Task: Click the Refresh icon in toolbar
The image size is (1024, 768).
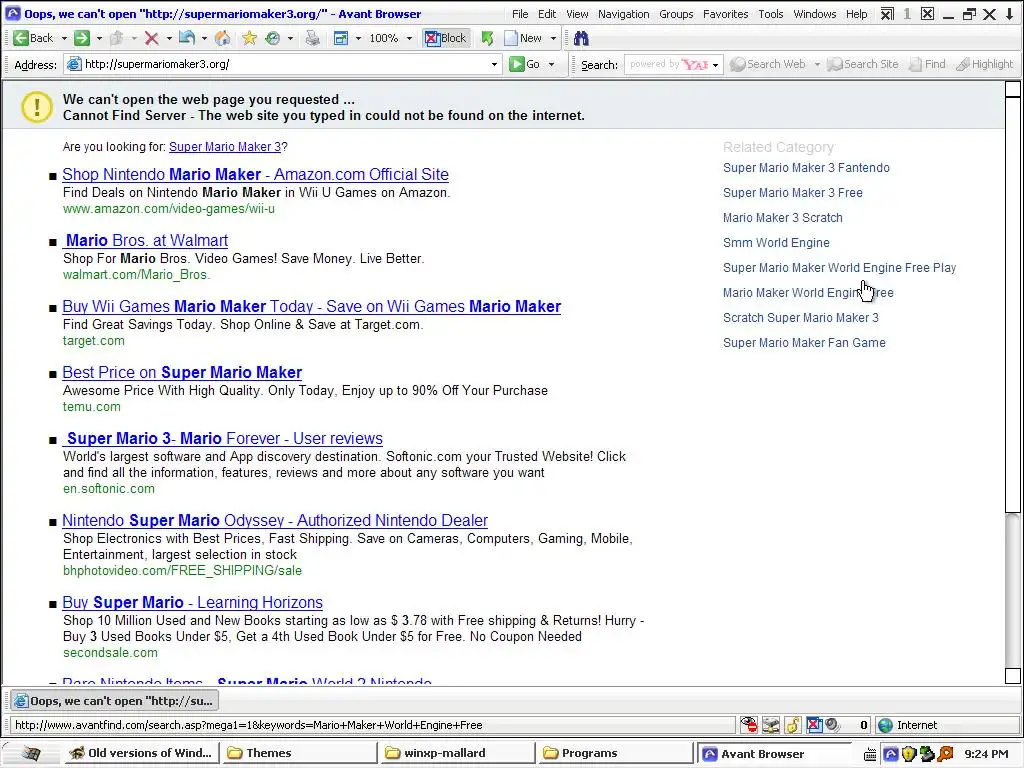Action: [273, 39]
